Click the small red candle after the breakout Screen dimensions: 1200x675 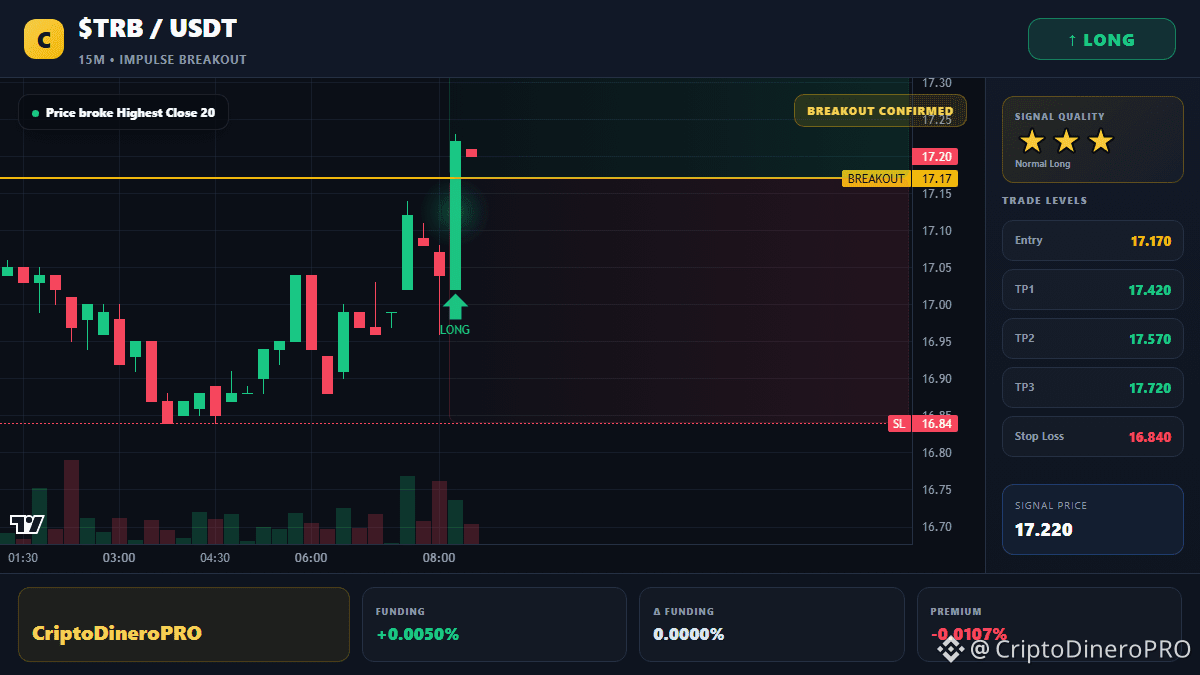(471, 153)
